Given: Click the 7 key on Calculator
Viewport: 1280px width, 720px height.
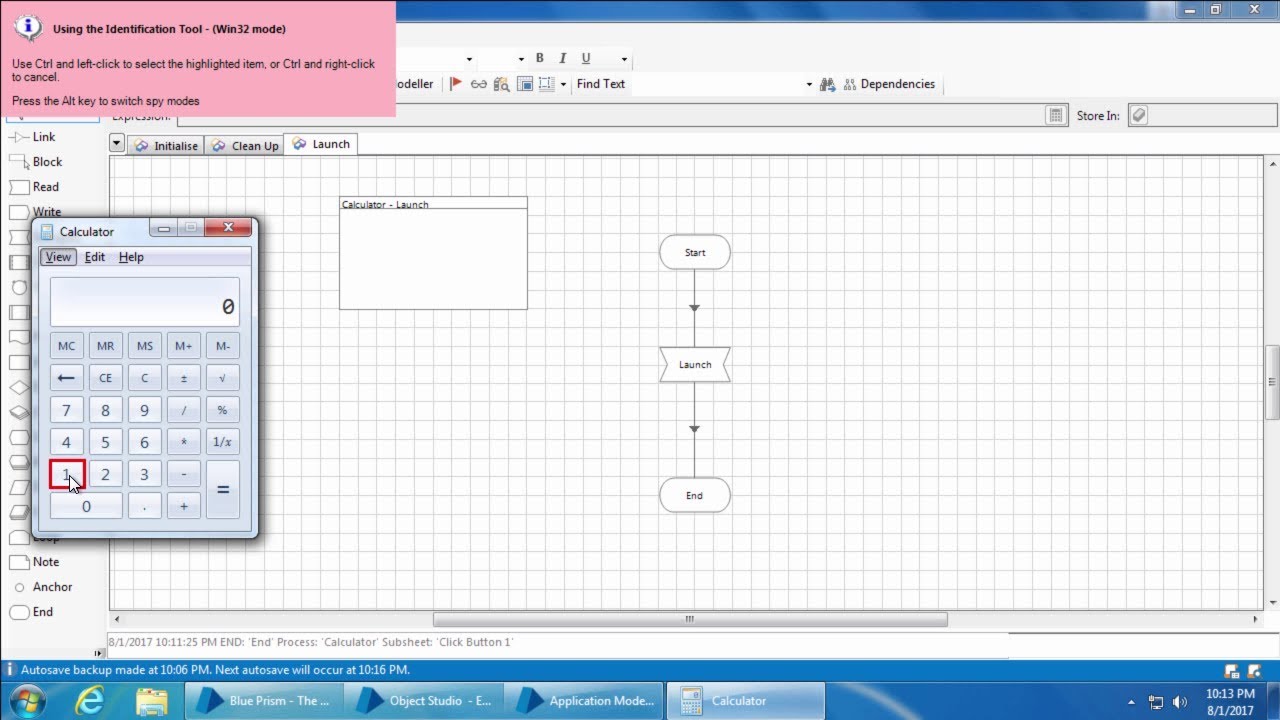Looking at the screenshot, I should coord(67,410).
